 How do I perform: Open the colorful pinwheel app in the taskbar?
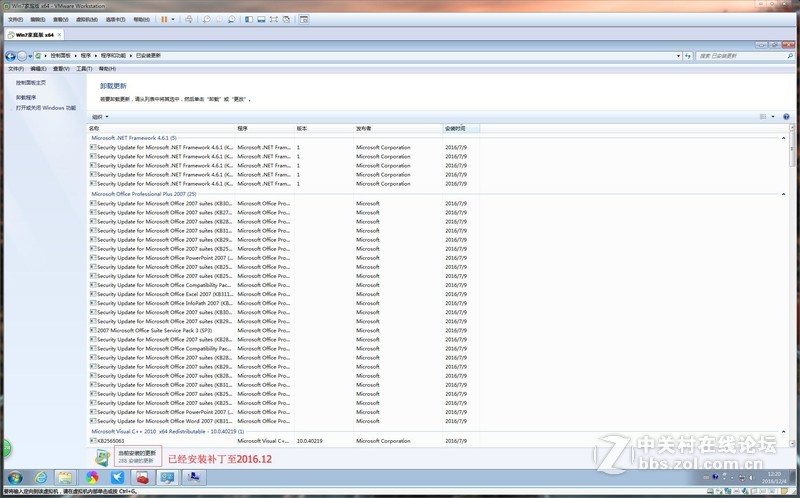point(92,478)
